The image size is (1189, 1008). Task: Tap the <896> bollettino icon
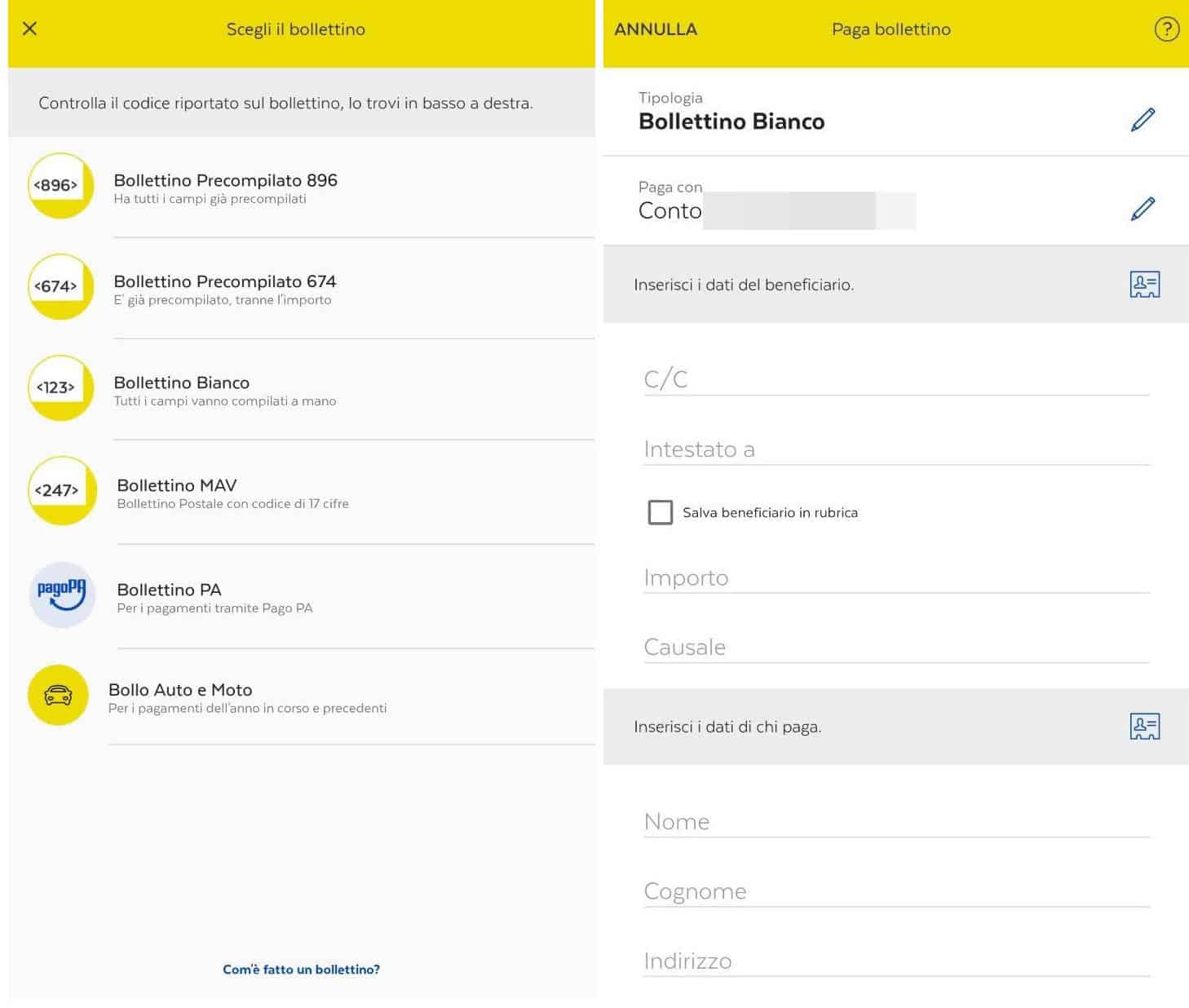coord(61,185)
